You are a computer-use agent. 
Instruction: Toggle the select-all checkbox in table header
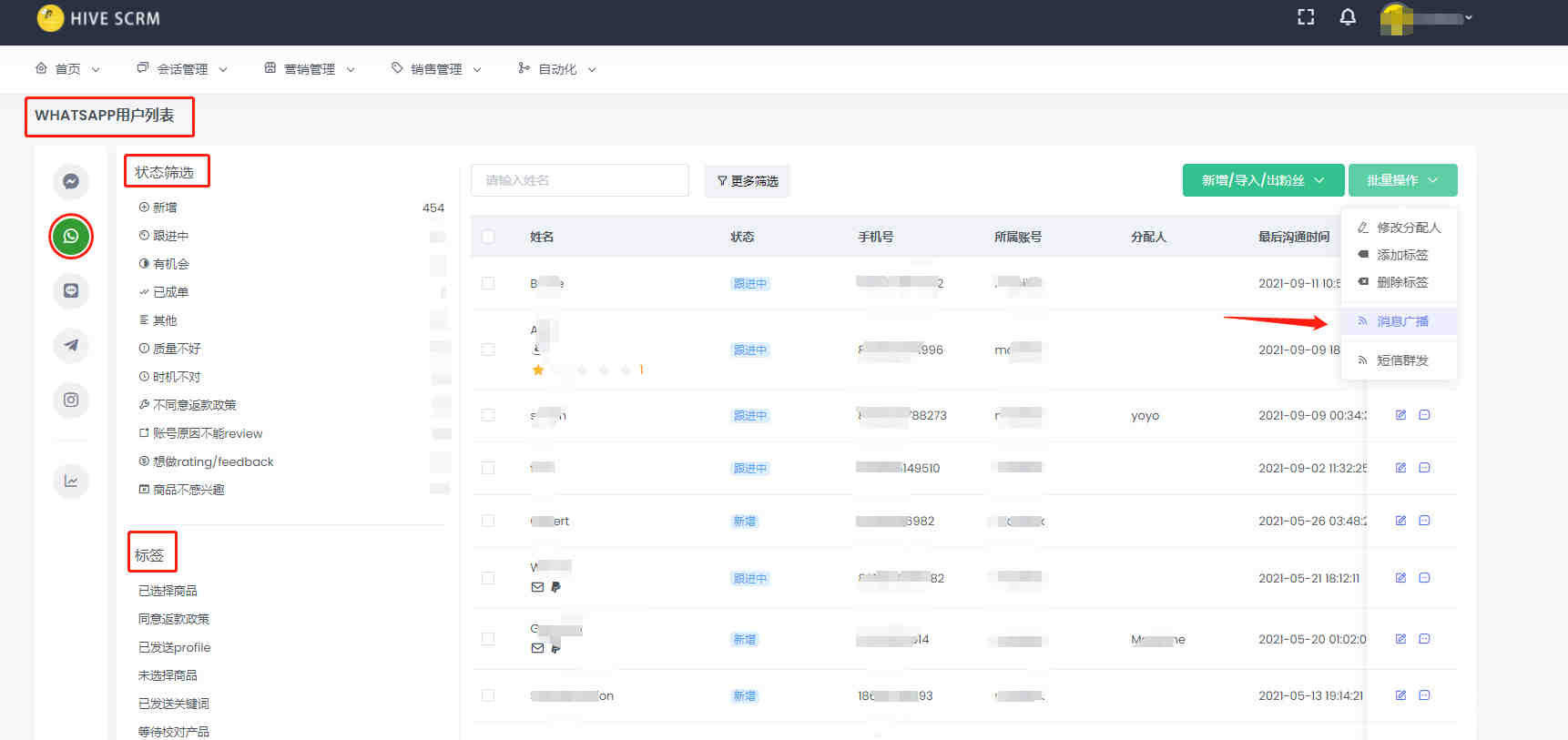488,237
